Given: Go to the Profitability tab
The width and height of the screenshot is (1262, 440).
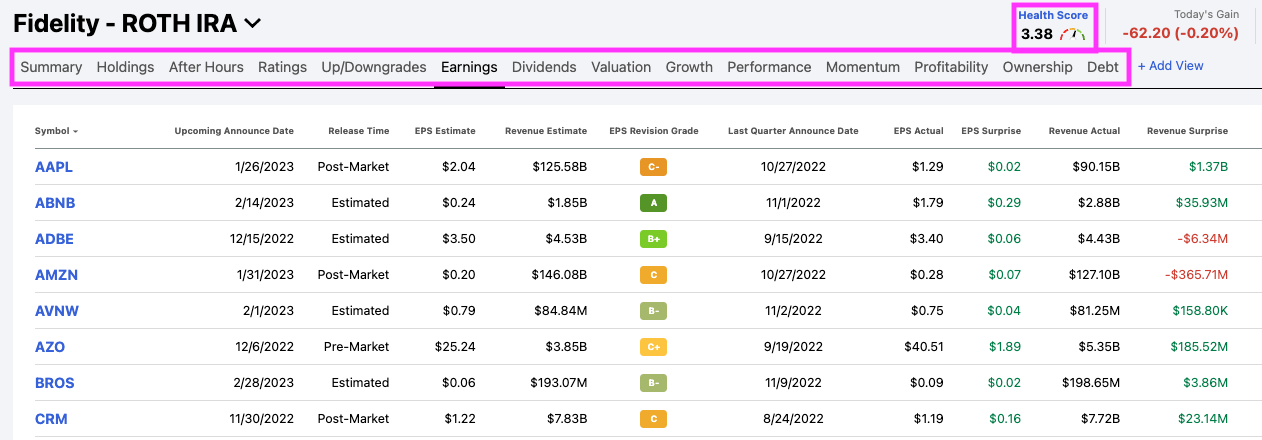Looking at the screenshot, I should [x=951, y=67].
